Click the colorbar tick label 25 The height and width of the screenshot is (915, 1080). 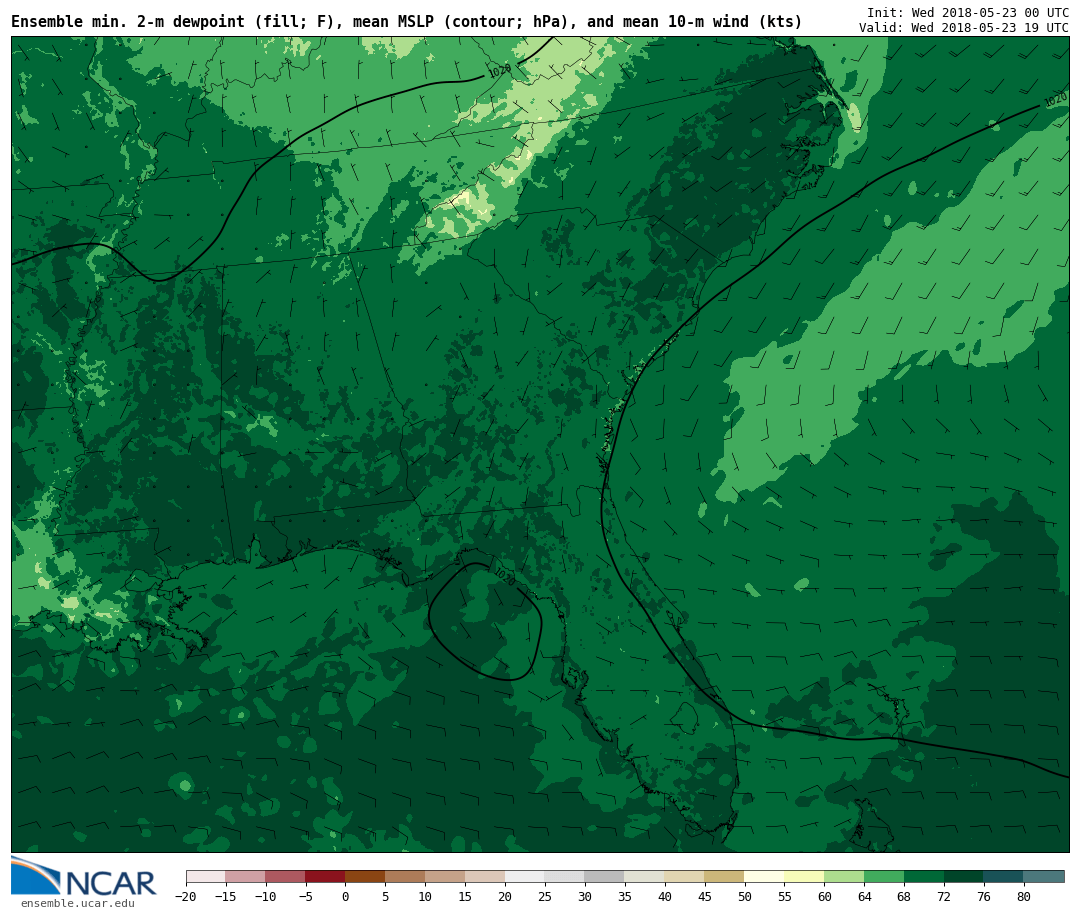(x=545, y=896)
